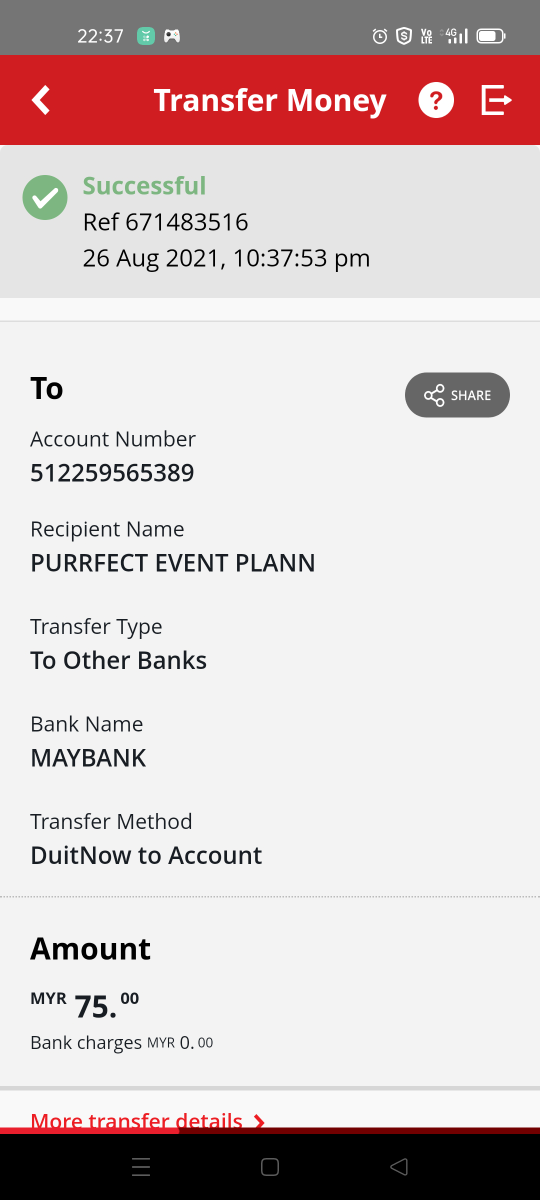Tap recipient name PURRFECT EVENT PLANN
The image size is (540, 1200).
tap(173, 563)
